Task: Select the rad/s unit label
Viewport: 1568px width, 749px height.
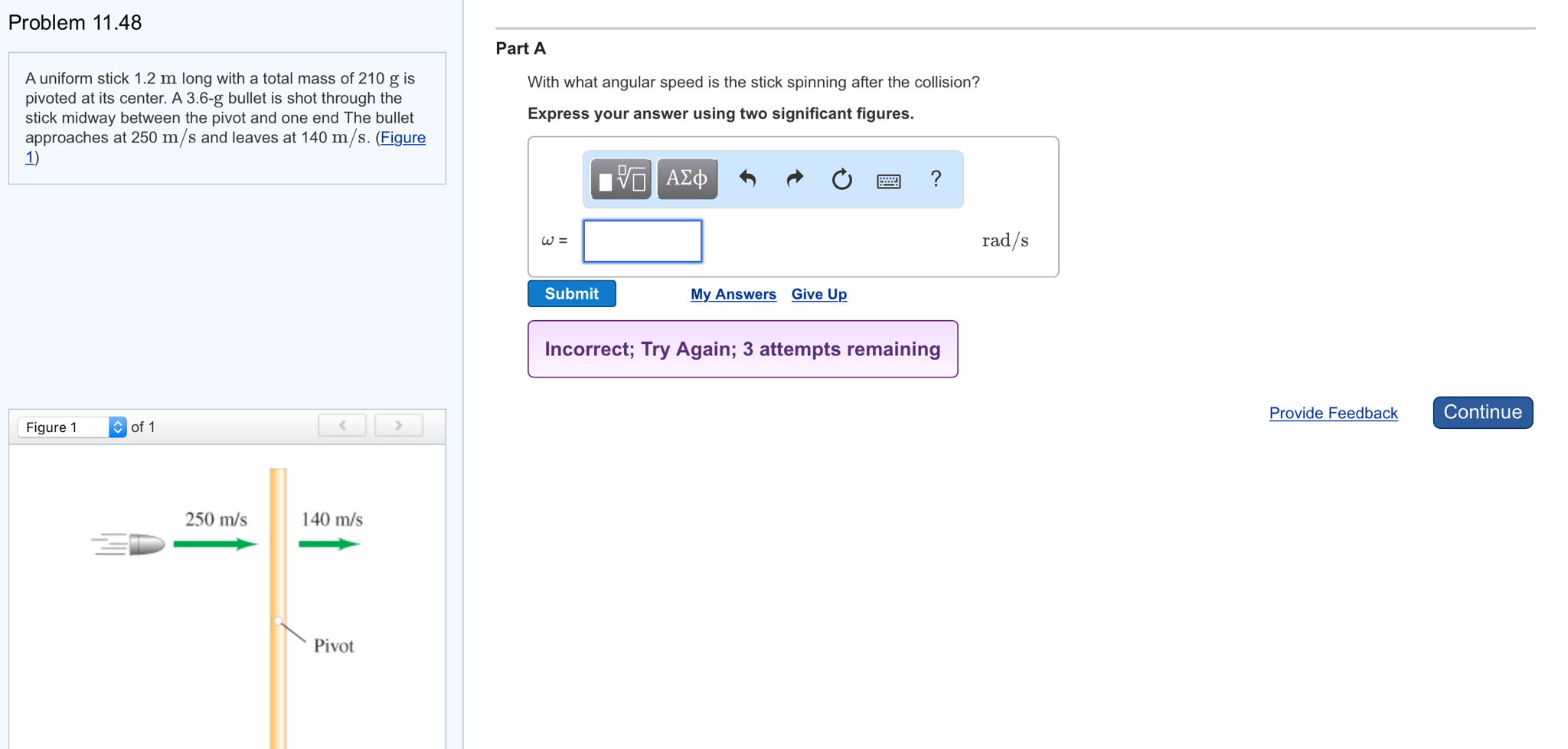Action: point(1005,240)
